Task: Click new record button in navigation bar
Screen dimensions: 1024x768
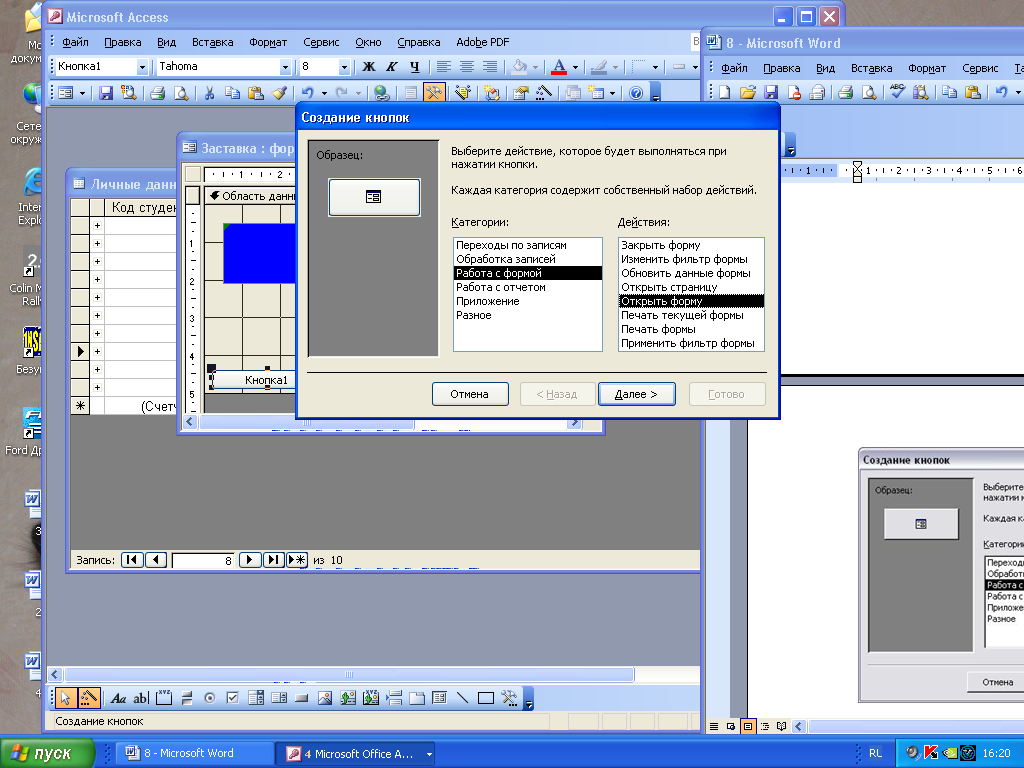Action: pos(296,560)
